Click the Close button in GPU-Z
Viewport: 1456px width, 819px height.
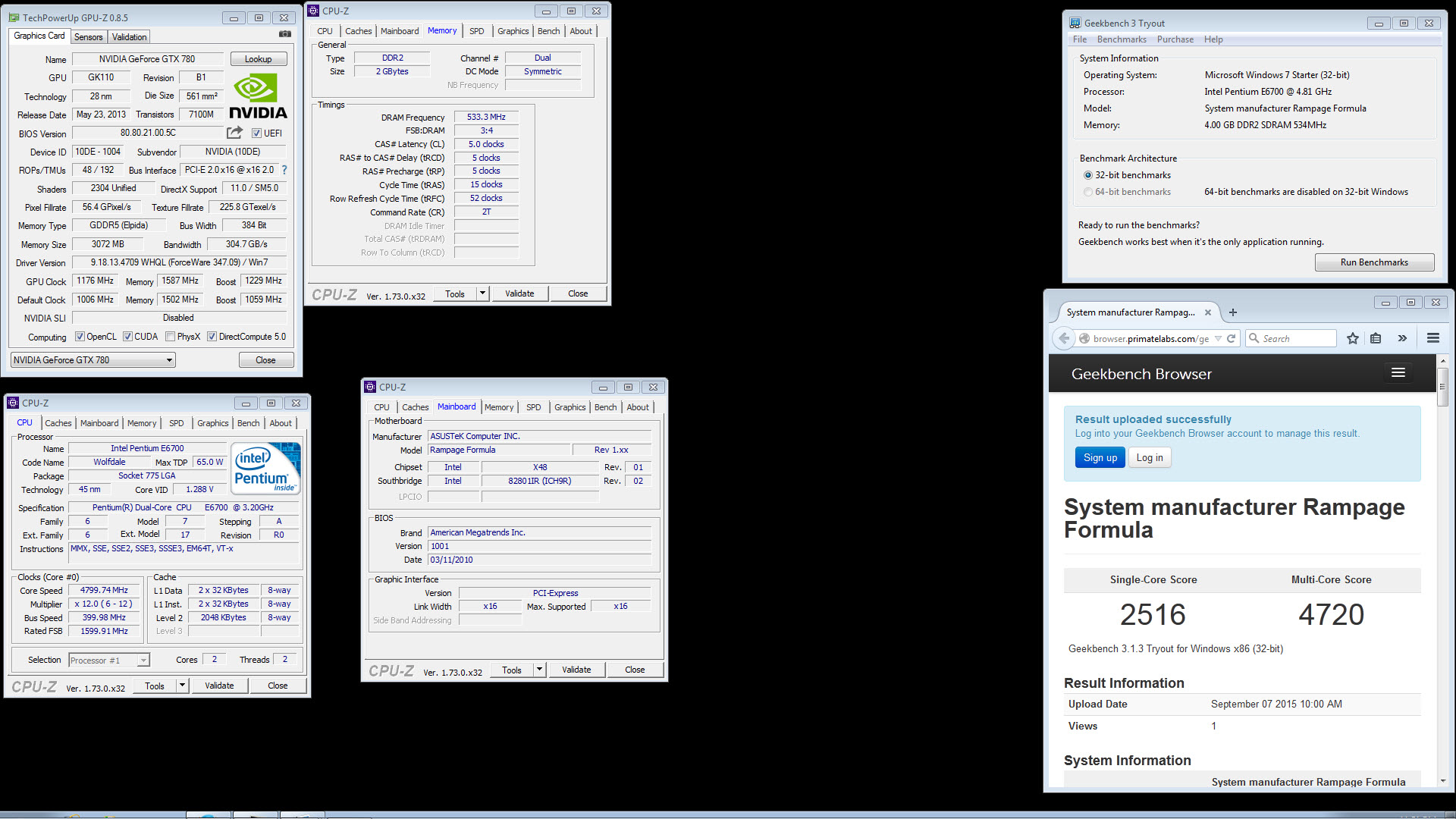265,360
